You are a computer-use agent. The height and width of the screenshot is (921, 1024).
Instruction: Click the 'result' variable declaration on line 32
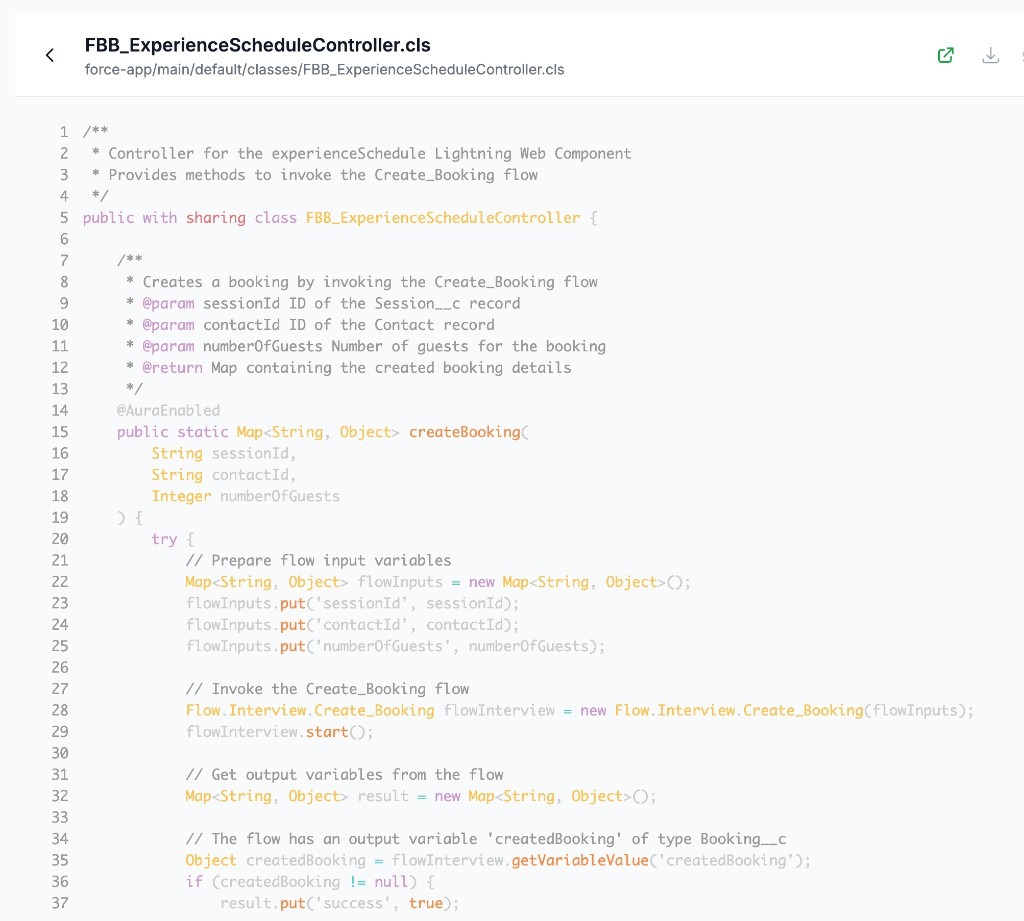(421, 796)
